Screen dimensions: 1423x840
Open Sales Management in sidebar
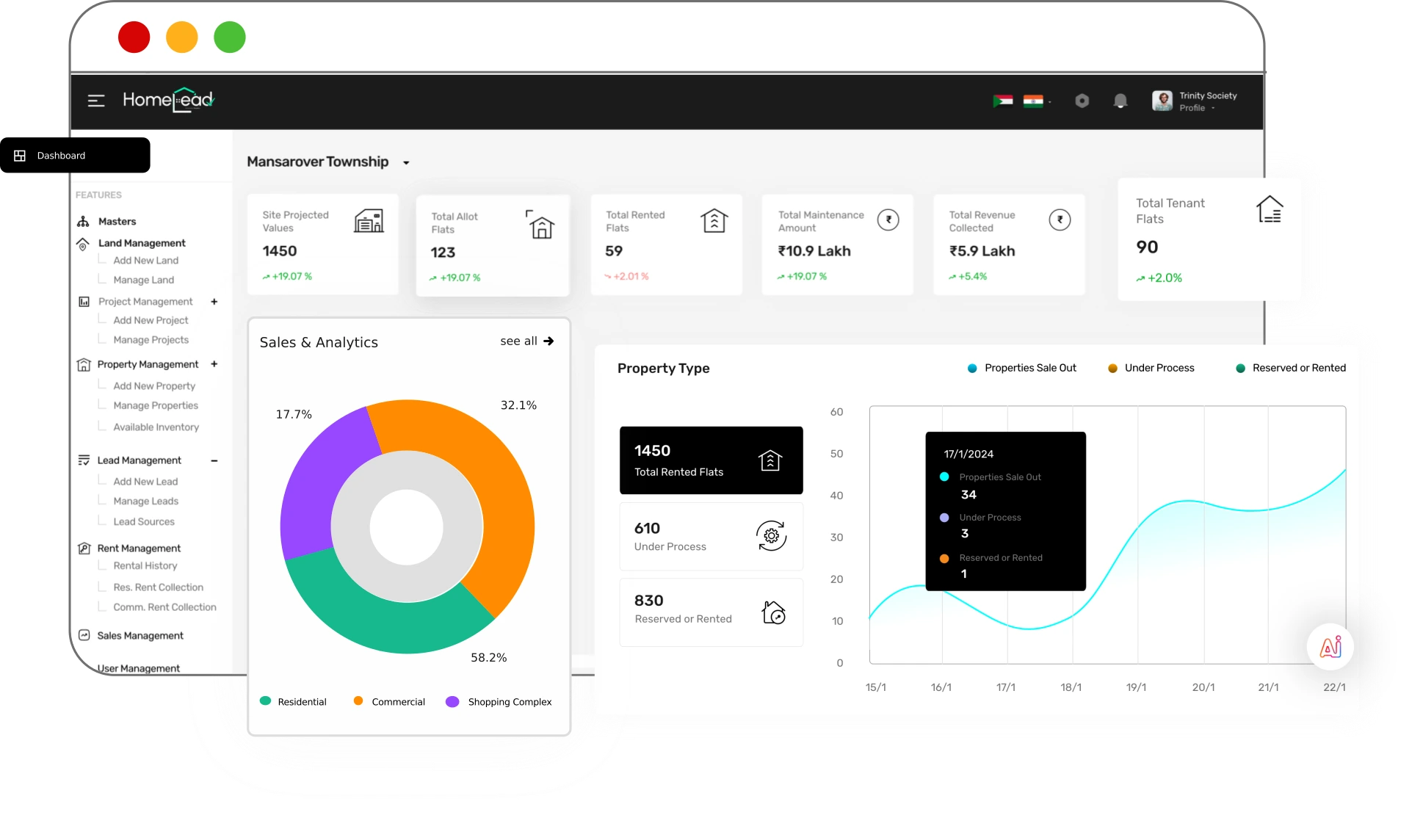pos(140,636)
